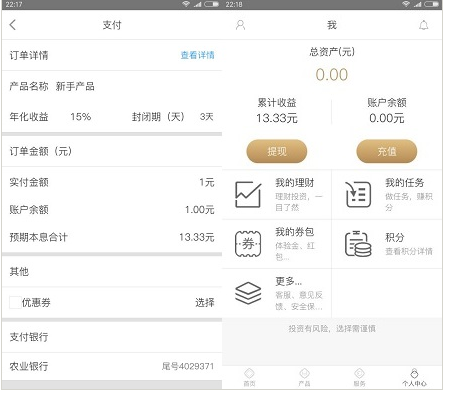This screenshot has height=406, width=450.
Task: Switch to 首页 bottom tab
Action: tap(249, 377)
